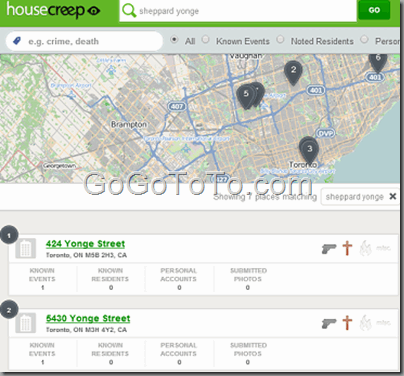Click address Toronto, ON M5B 2H3, CA
This screenshot has width=404, height=376.
[x=86, y=255]
